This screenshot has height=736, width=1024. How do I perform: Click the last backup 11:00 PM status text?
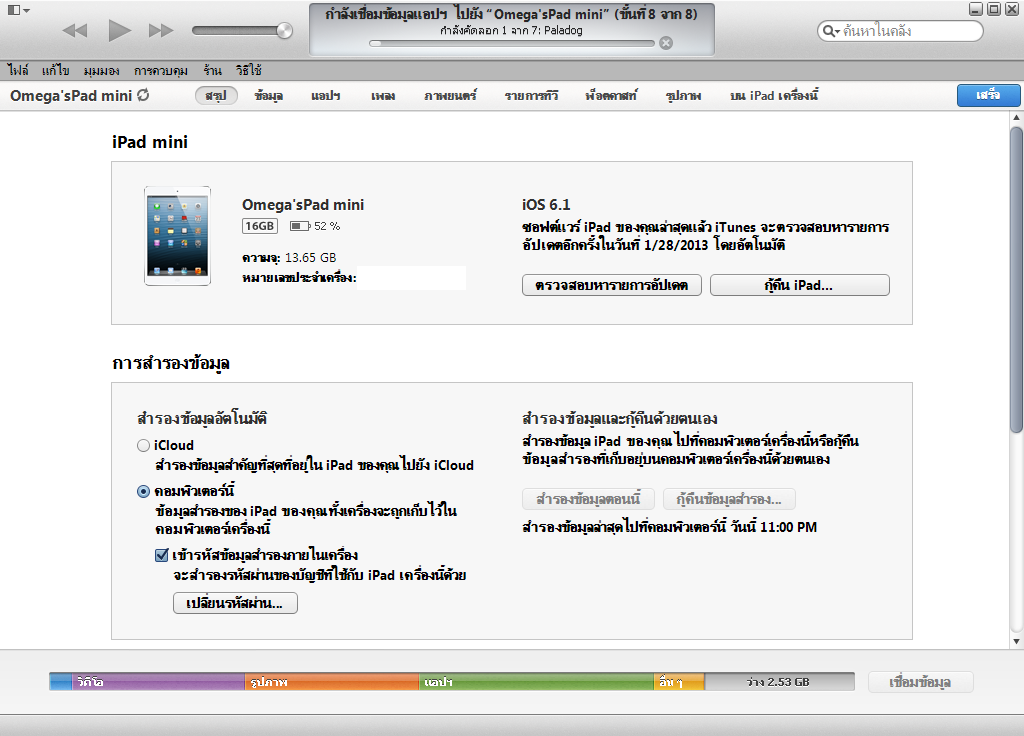[669, 527]
